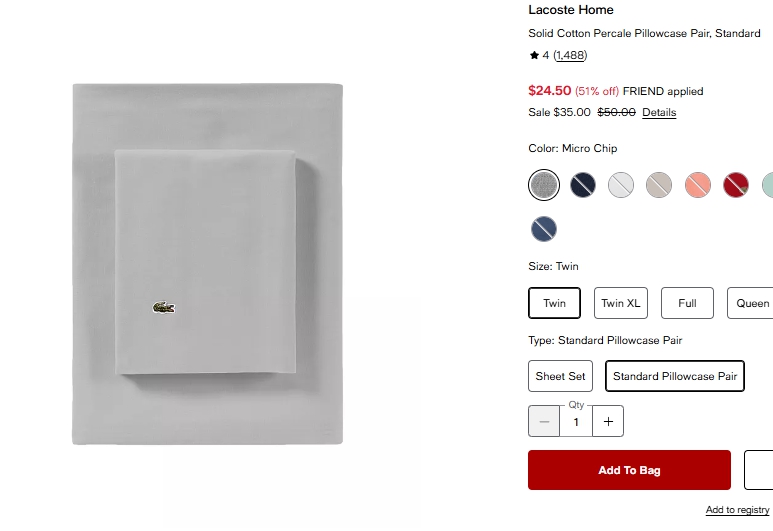Viewport: 773px width, 531px height.
Task: Decrease quantity with the minus button
Action: pos(544,421)
